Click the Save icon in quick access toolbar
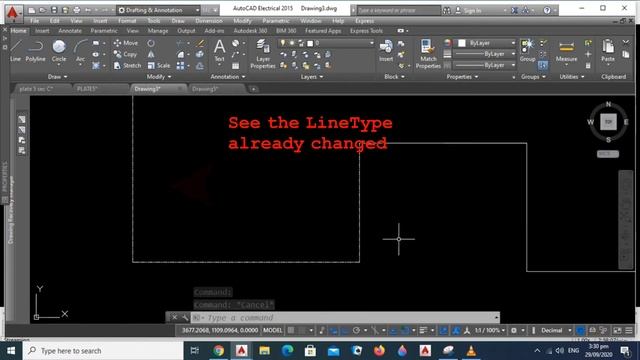The width and height of the screenshot is (640, 360). click(54, 10)
